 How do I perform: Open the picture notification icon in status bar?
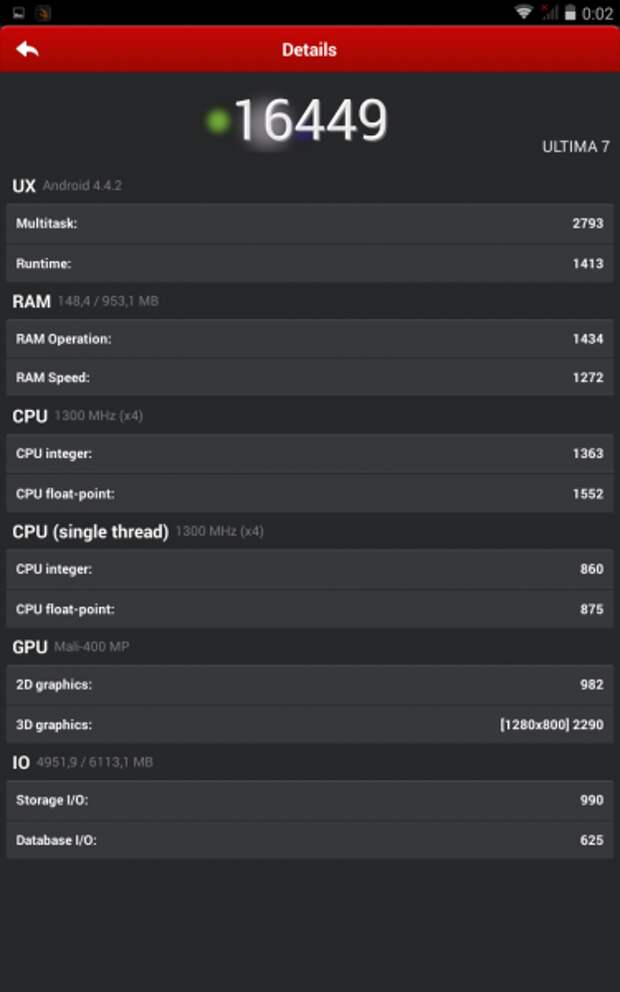(18, 12)
